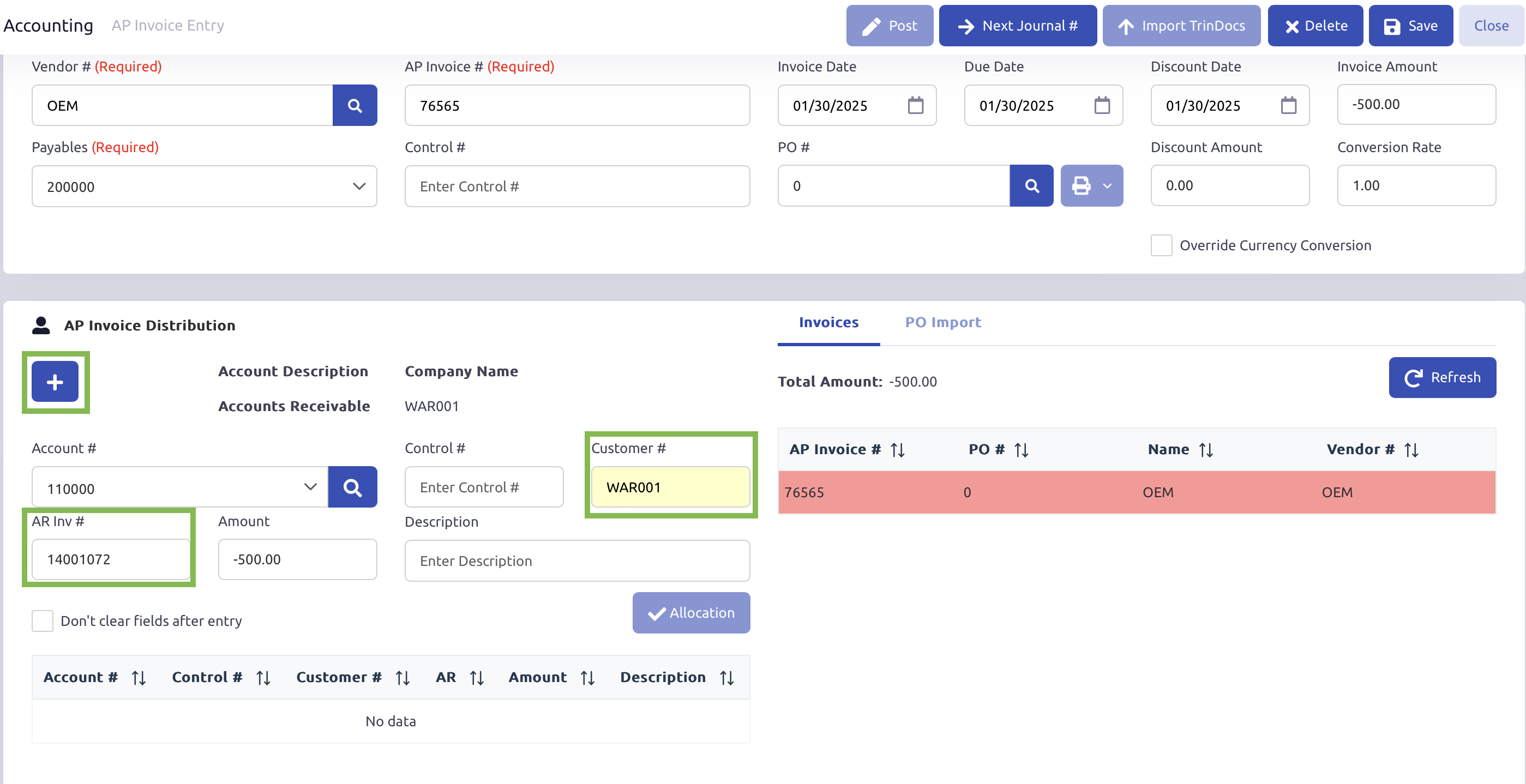
Task: Expand the Account # 110000 dropdown
Action: 310,487
